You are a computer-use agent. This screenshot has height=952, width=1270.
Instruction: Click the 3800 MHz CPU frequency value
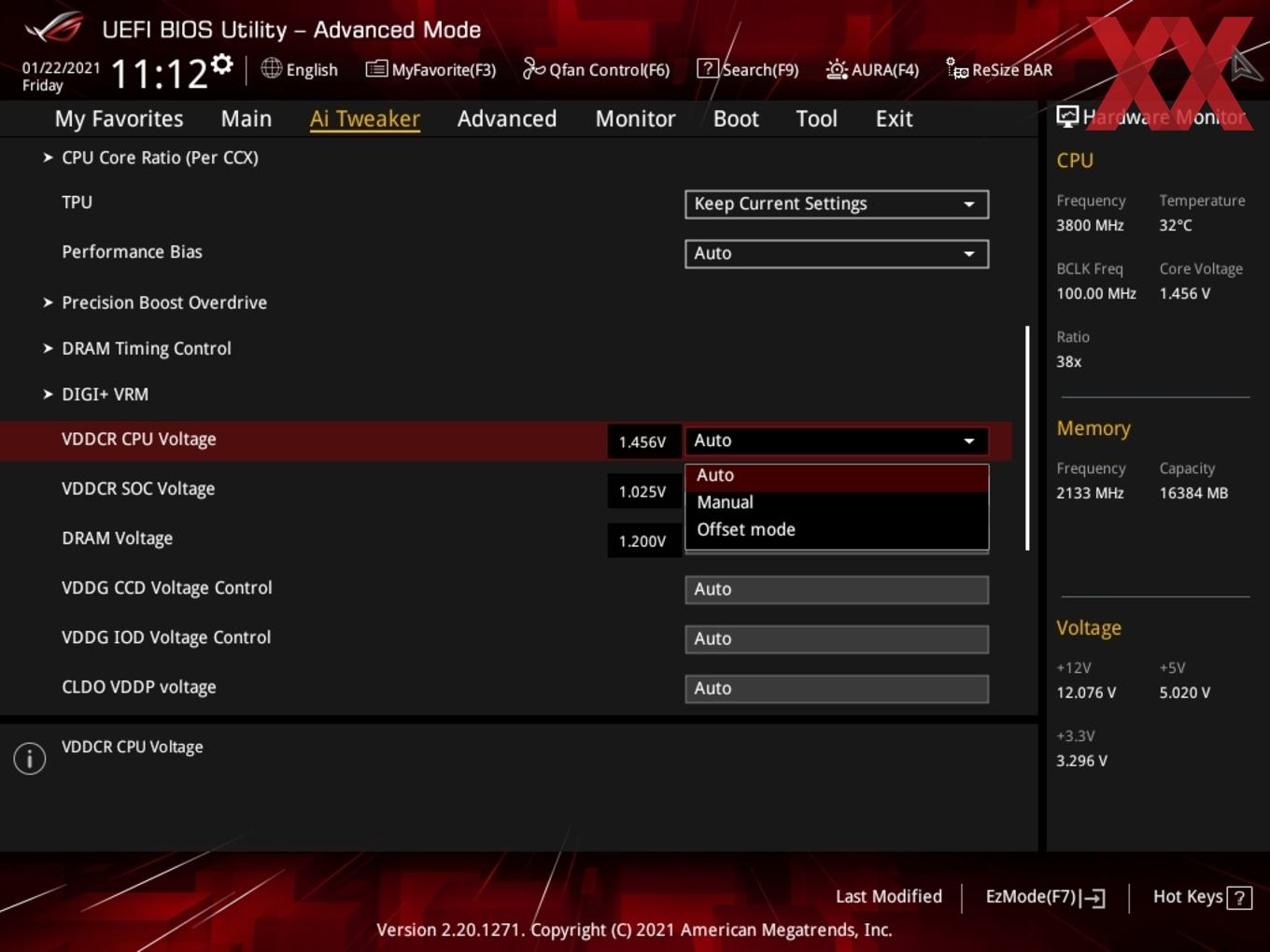coord(1090,225)
